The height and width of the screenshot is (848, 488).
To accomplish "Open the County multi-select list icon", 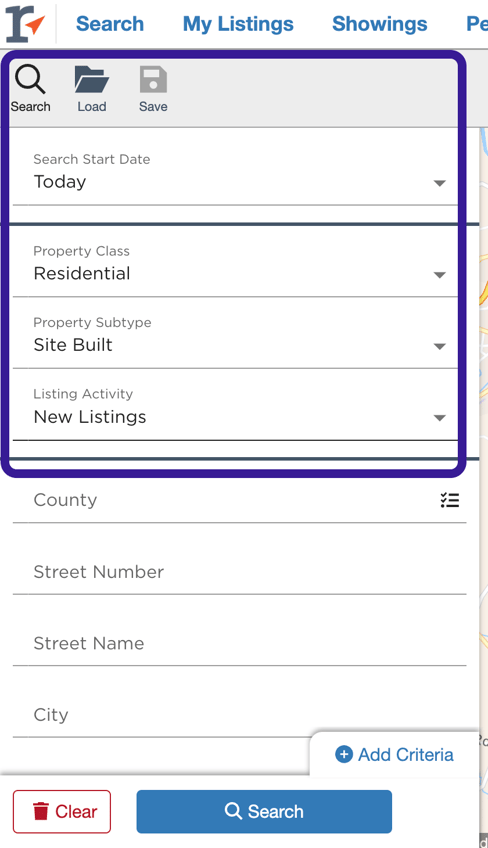I will (450, 500).
